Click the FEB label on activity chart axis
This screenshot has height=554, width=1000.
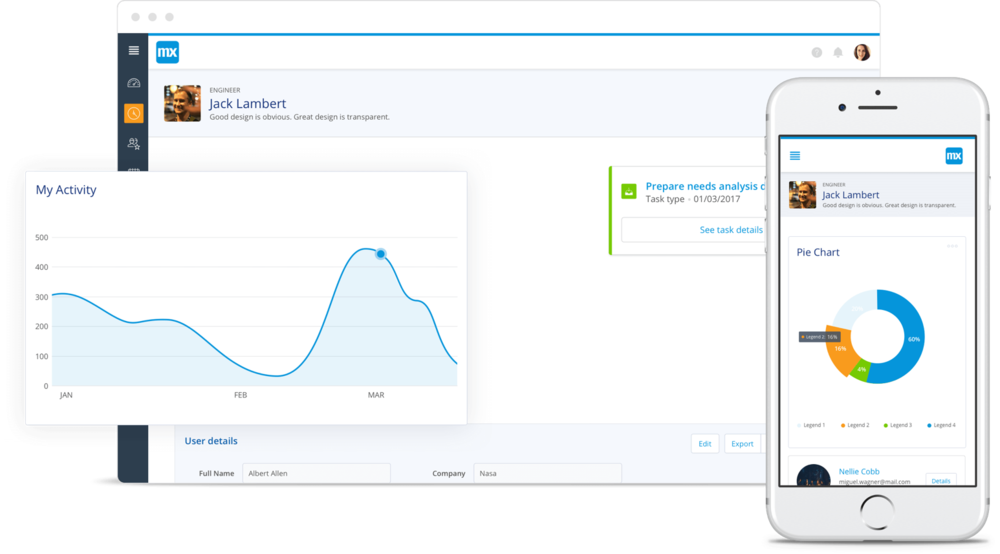240,395
